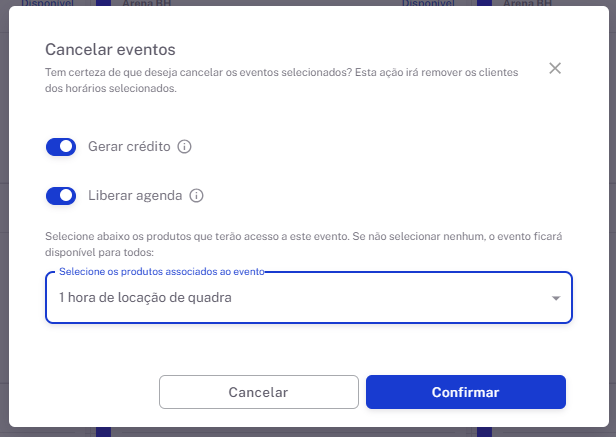Confirm the event cancellation
The width and height of the screenshot is (616, 437).
point(465,392)
